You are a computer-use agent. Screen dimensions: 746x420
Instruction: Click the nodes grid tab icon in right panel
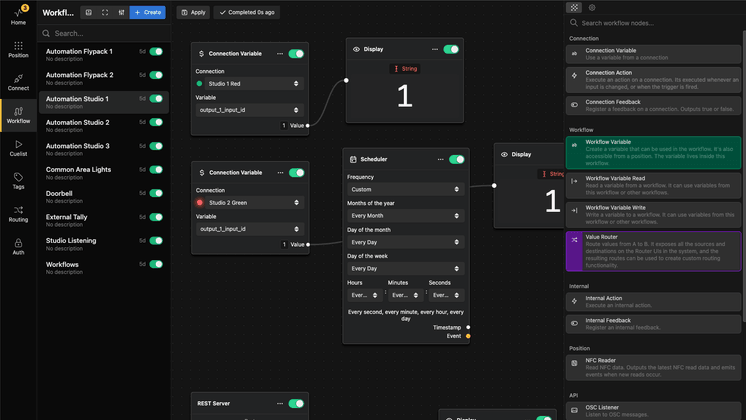[574, 7]
